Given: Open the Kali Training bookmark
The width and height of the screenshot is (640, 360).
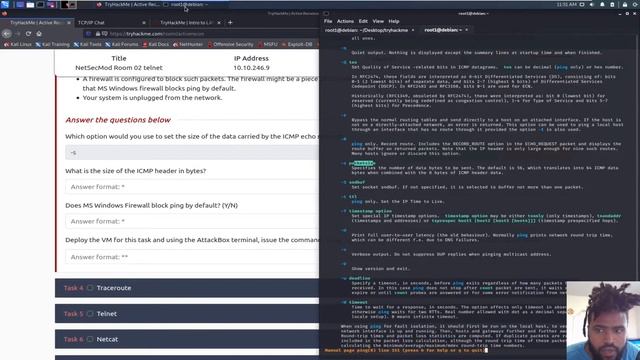Looking at the screenshot, I should (53, 44).
